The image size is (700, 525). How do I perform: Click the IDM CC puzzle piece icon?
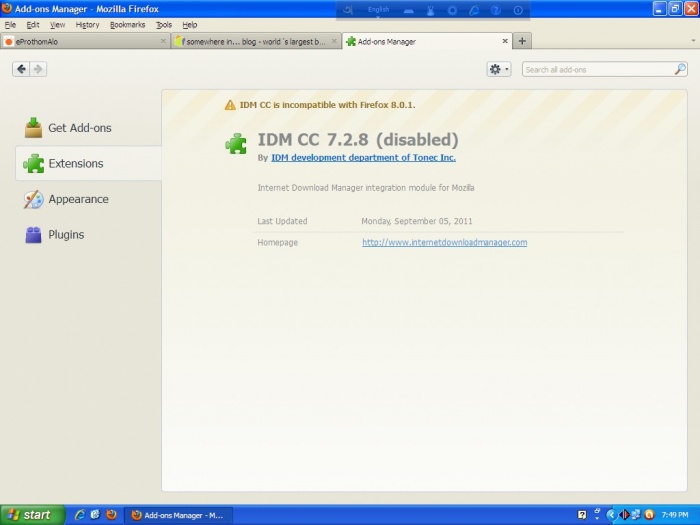(x=236, y=144)
